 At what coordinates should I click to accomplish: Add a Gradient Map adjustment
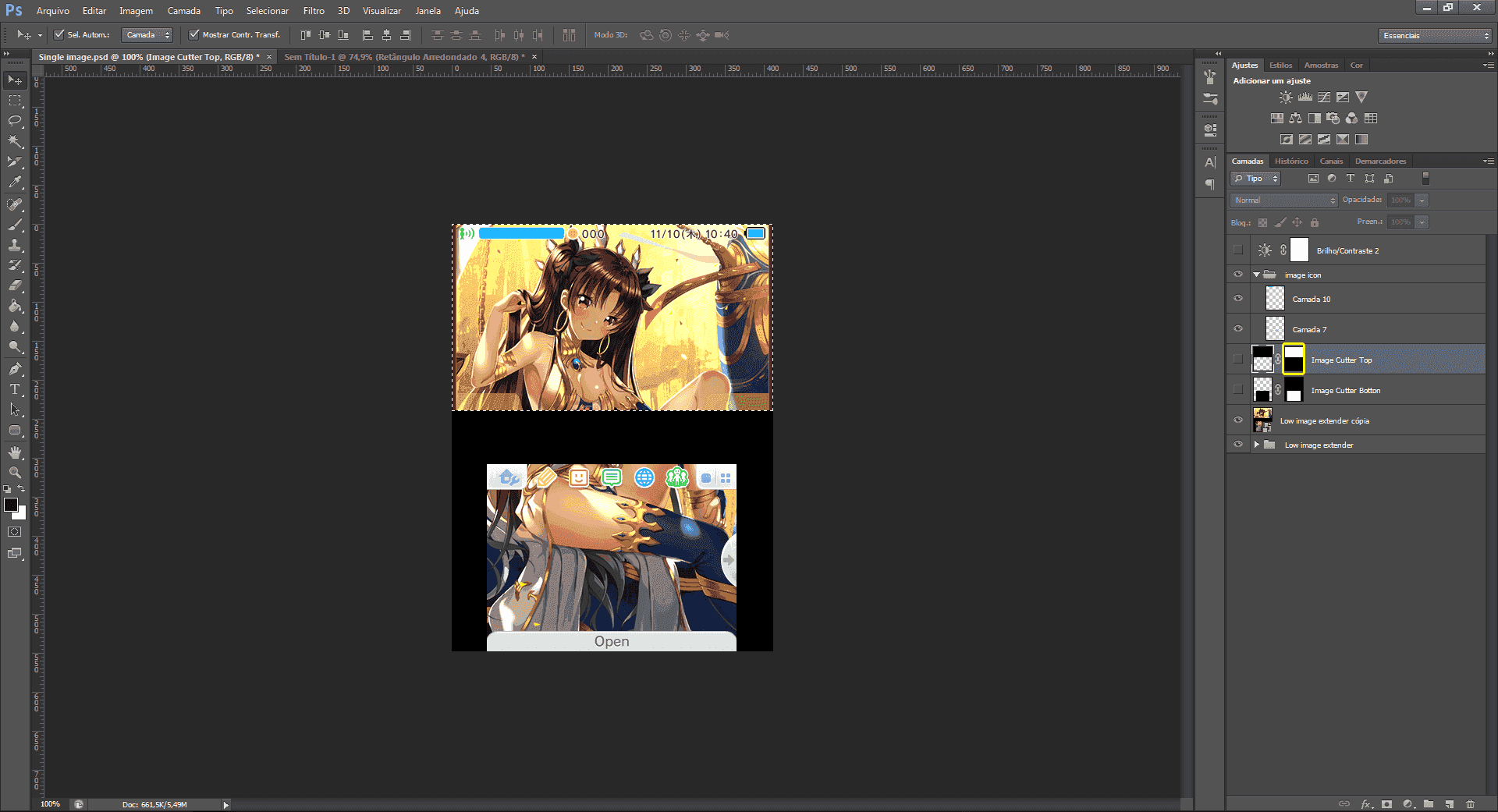[x=1361, y=140]
